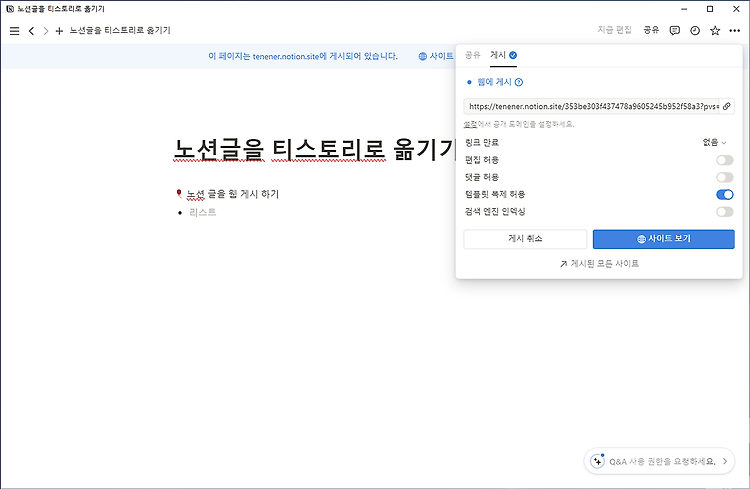Toggle 댓글 허용 switch
Screen dimensions: 750x489
(725, 178)
